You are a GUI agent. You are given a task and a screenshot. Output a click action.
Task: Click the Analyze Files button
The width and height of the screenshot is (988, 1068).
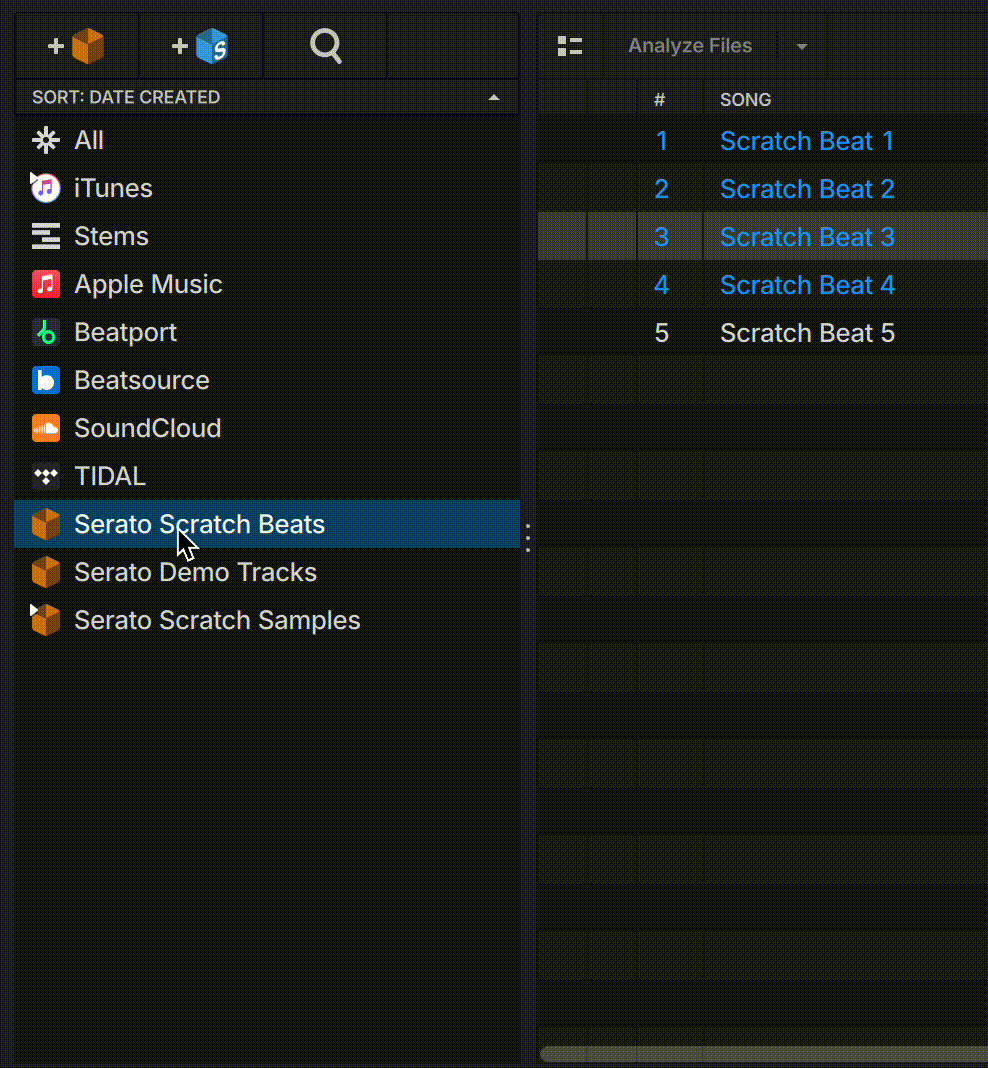[x=690, y=46]
